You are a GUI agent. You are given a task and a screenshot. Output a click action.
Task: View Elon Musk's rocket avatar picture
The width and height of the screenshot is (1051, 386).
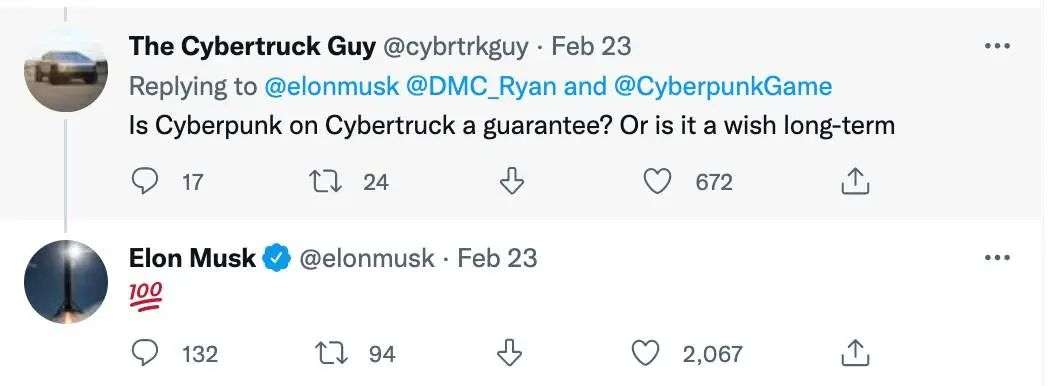point(66,282)
